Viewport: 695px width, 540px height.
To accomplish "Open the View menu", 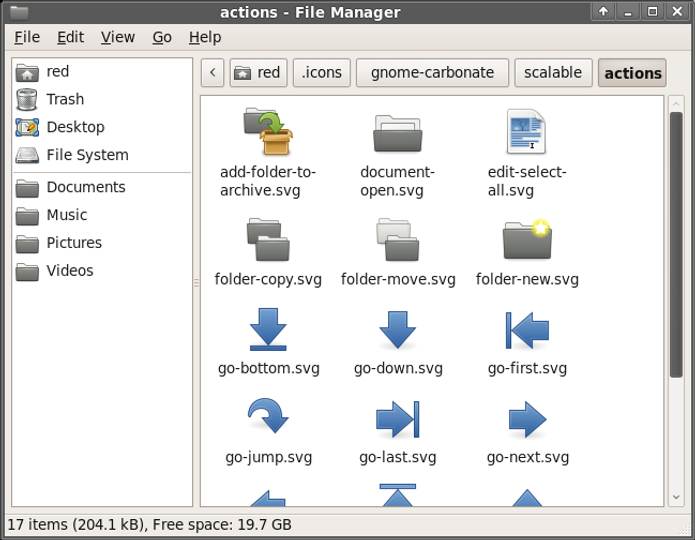I will [x=117, y=37].
